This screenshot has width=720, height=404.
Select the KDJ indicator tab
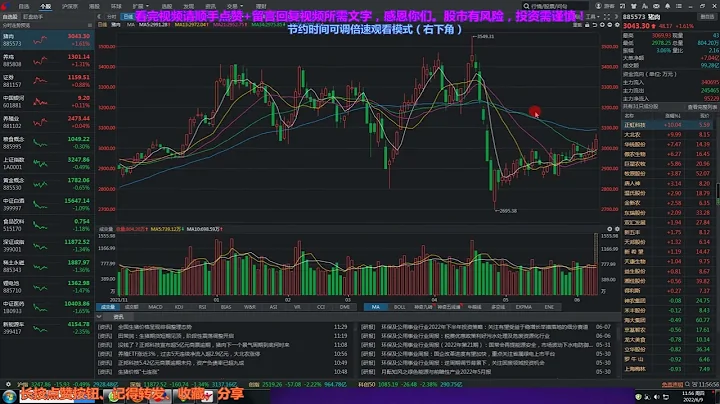click(179, 307)
